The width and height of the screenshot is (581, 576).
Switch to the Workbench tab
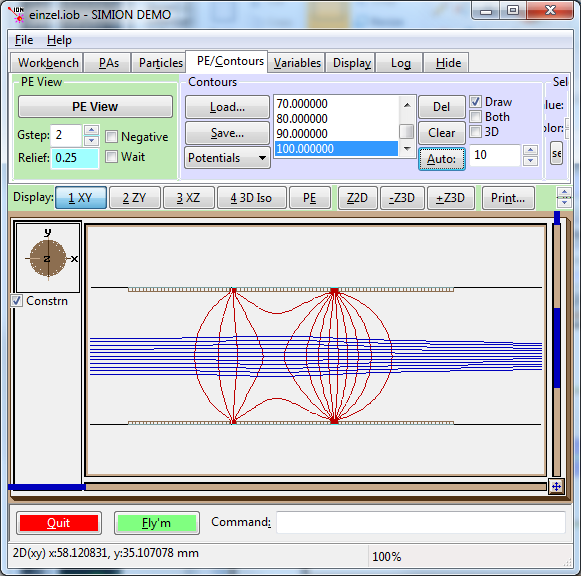[48, 63]
